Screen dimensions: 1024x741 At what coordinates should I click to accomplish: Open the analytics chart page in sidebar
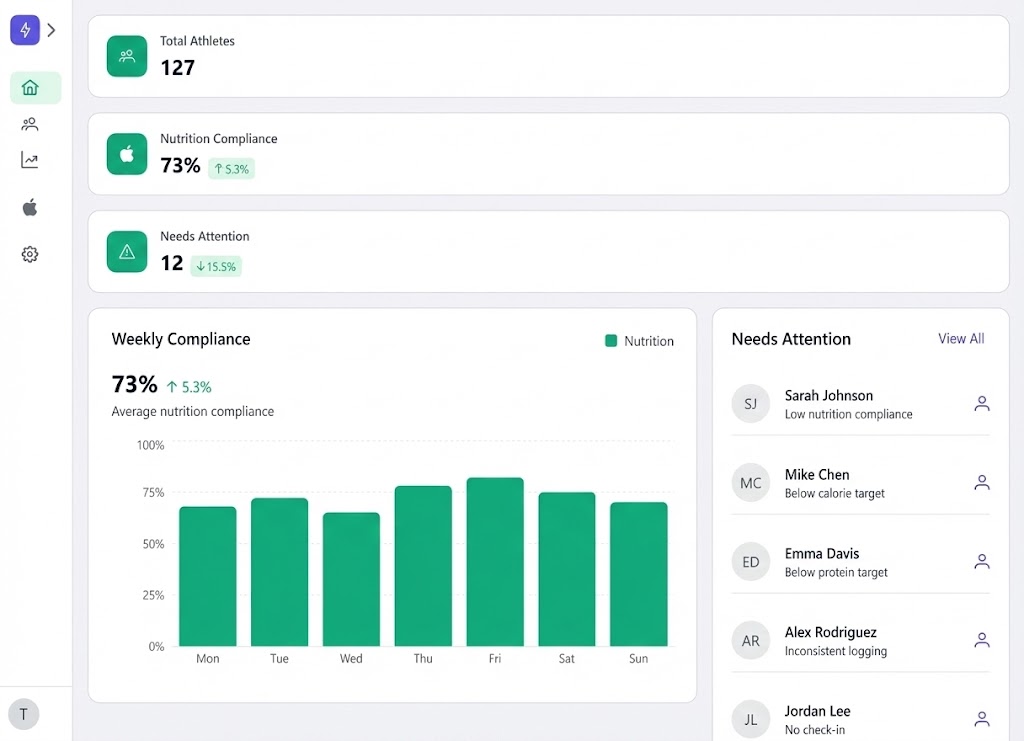30,160
